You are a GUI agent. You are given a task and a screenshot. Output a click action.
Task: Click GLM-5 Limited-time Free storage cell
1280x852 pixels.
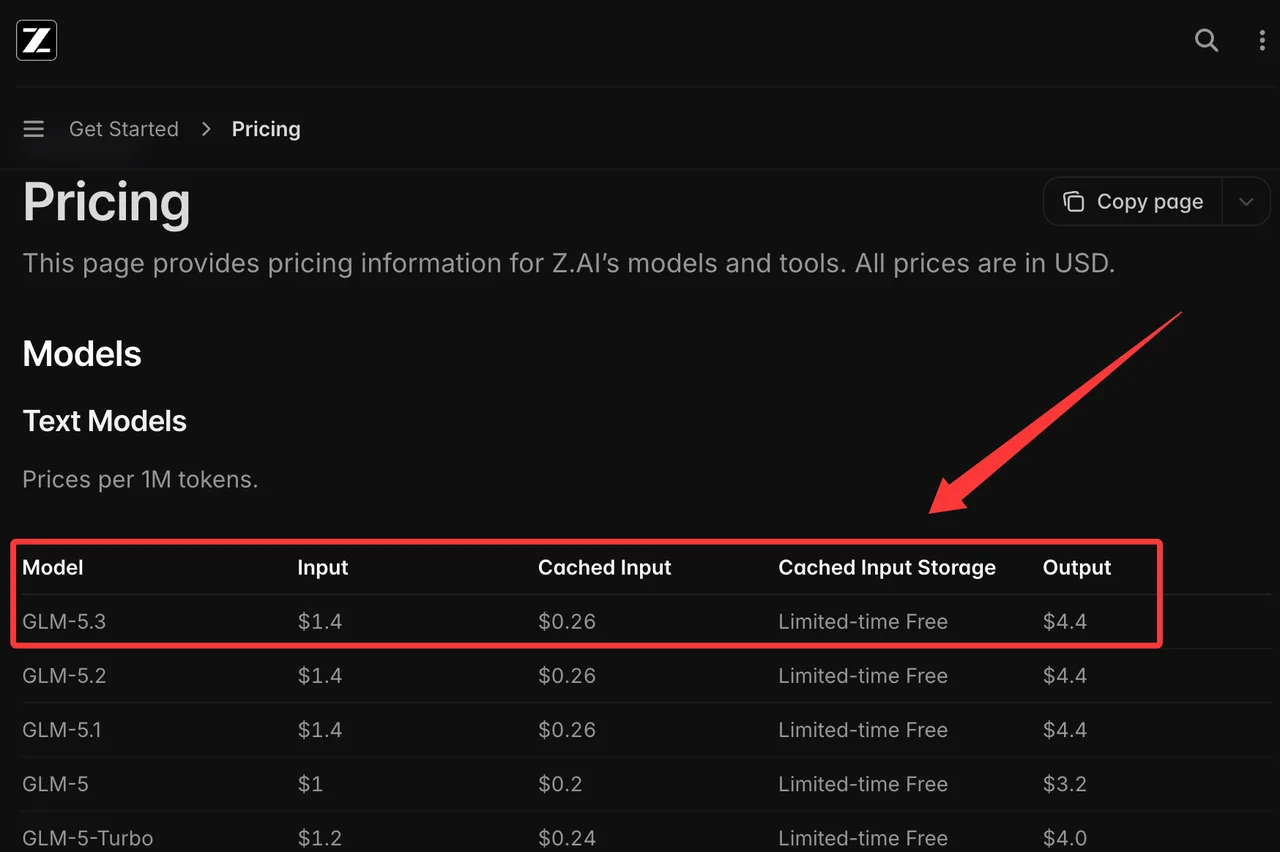pyautogui.click(x=863, y=784)
